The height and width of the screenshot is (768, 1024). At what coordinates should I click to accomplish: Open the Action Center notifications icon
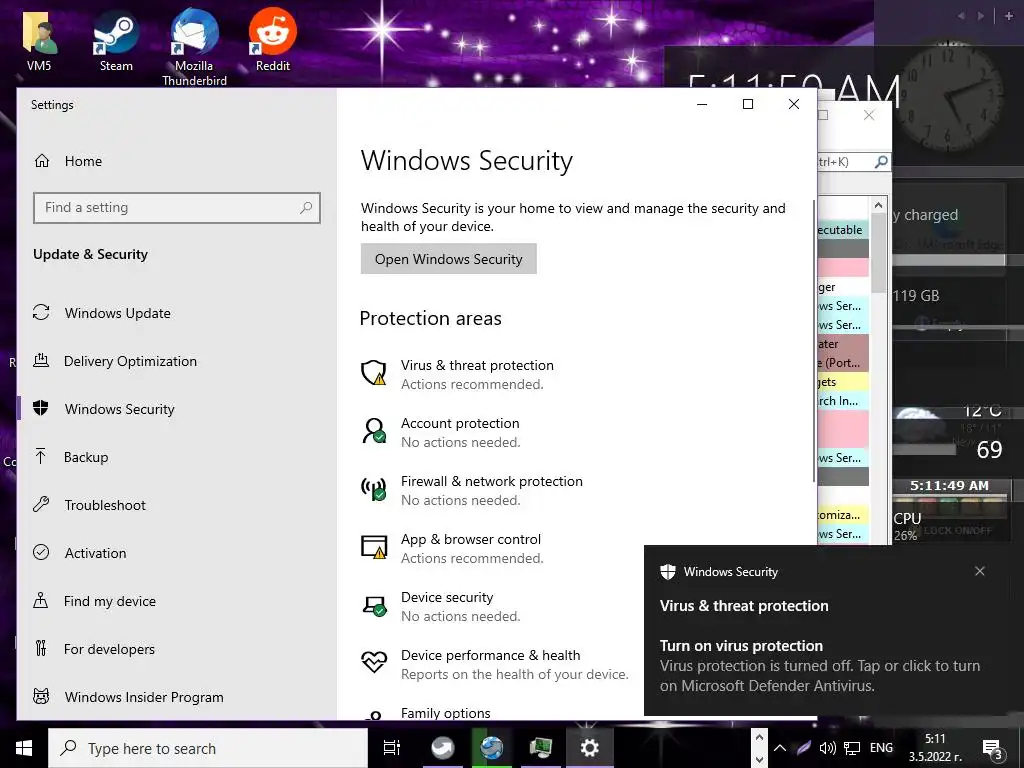993,749
